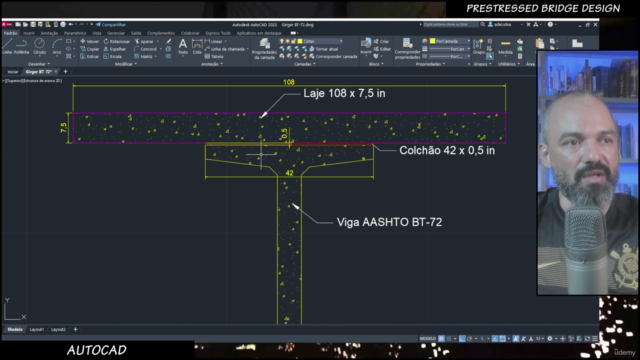The image size is (640, 360).
Task: Click the Espelhar (mirror) tool
Action: (x=115, y=49)
